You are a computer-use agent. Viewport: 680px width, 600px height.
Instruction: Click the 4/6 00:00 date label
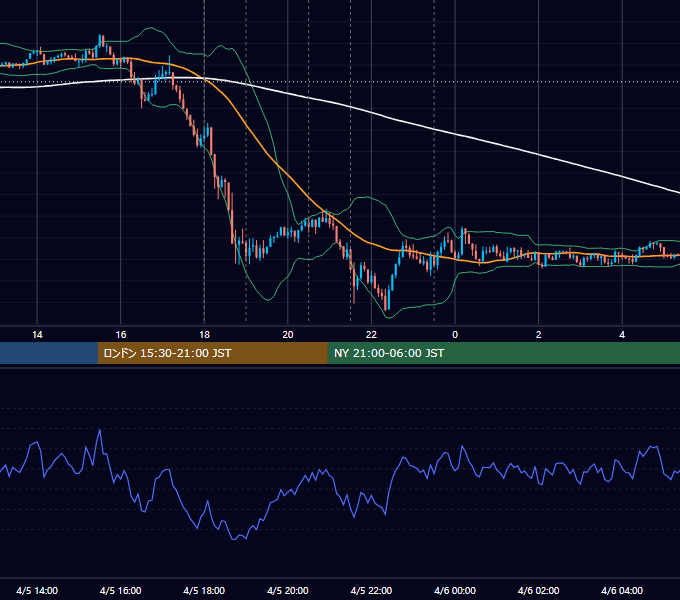(455, 590)
